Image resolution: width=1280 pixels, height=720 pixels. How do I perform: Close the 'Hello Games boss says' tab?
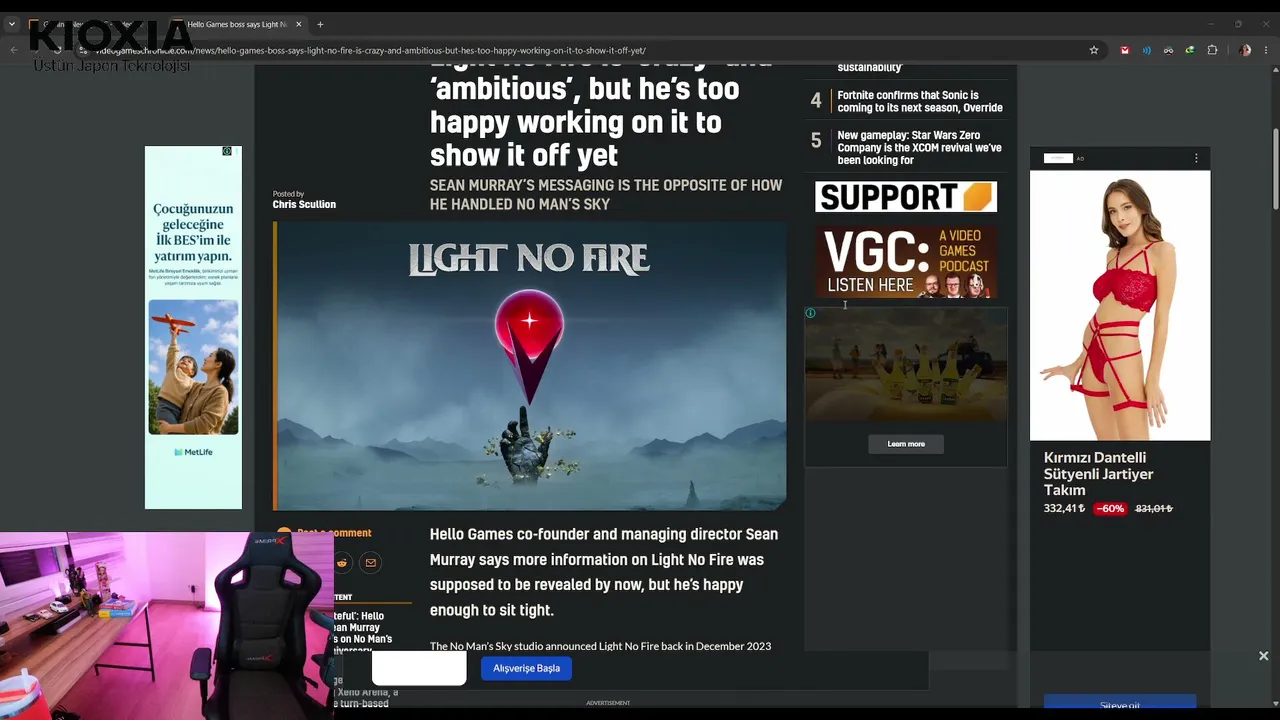pos(298,24)
